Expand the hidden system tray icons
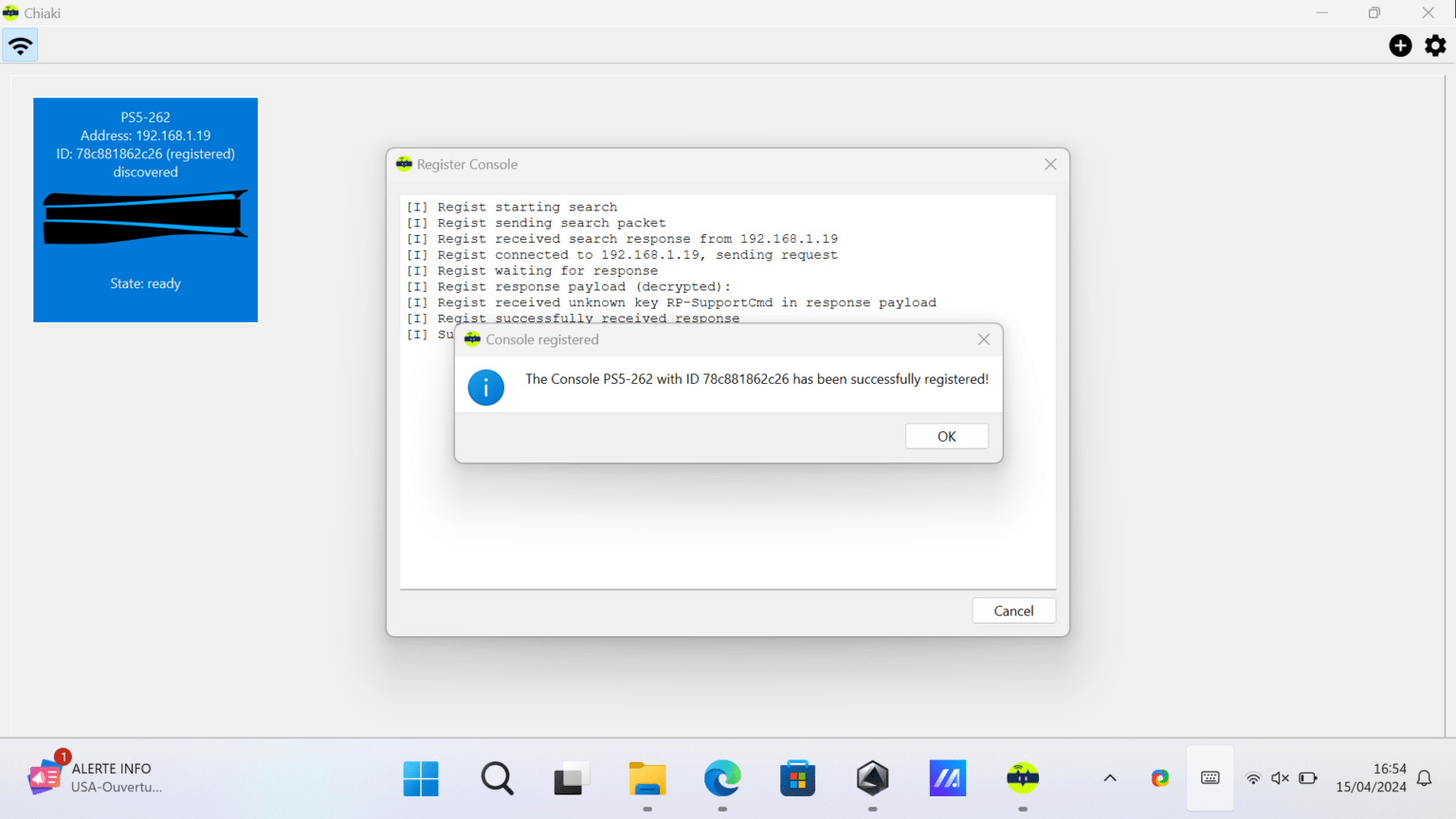1456x819 pixels. pos(1110,778)
